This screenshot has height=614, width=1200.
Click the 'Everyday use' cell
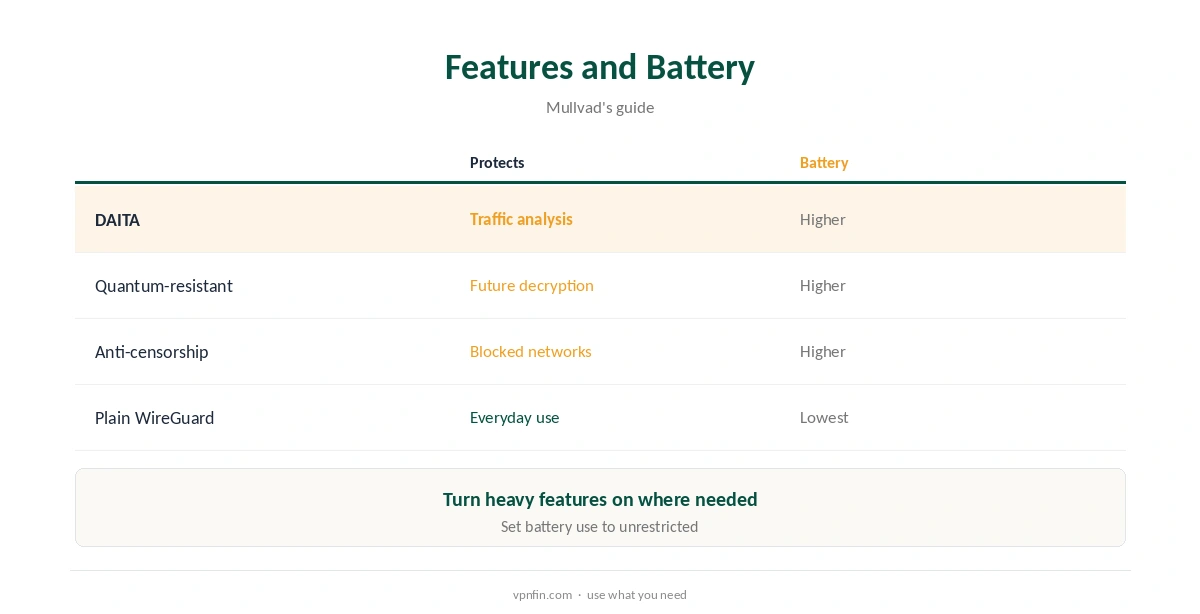tap(515, 417)
